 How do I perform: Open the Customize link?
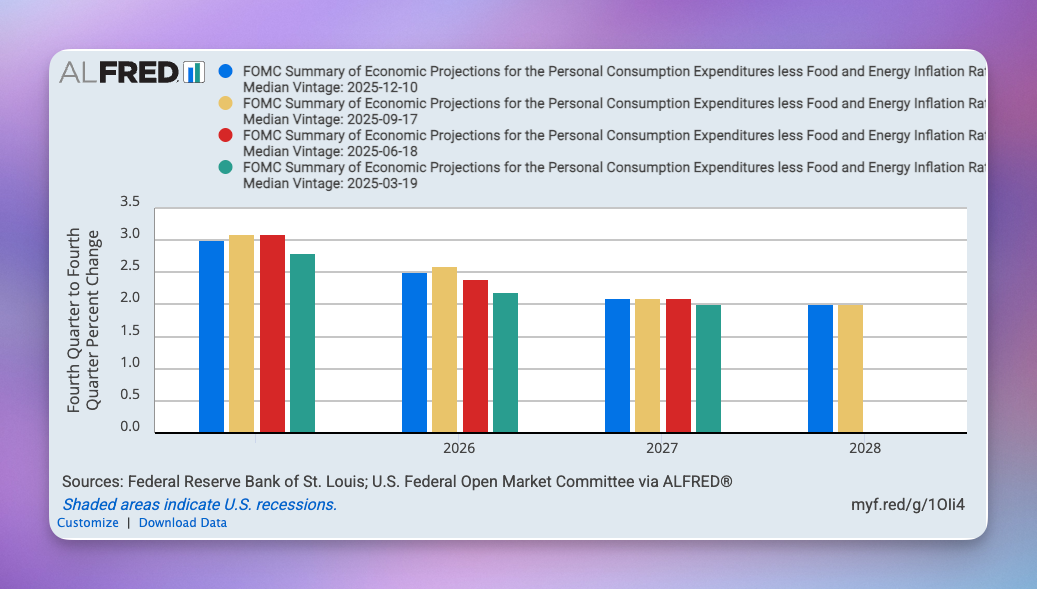click(88, 523)
